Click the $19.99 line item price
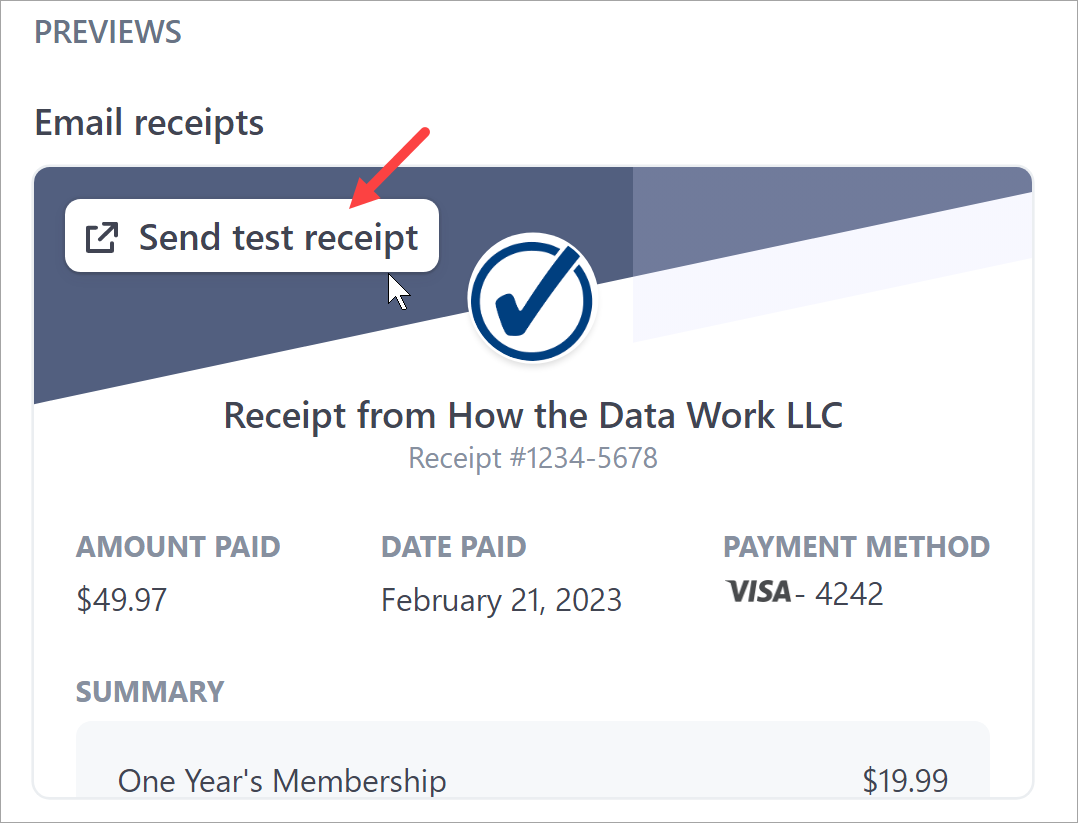 905,781
